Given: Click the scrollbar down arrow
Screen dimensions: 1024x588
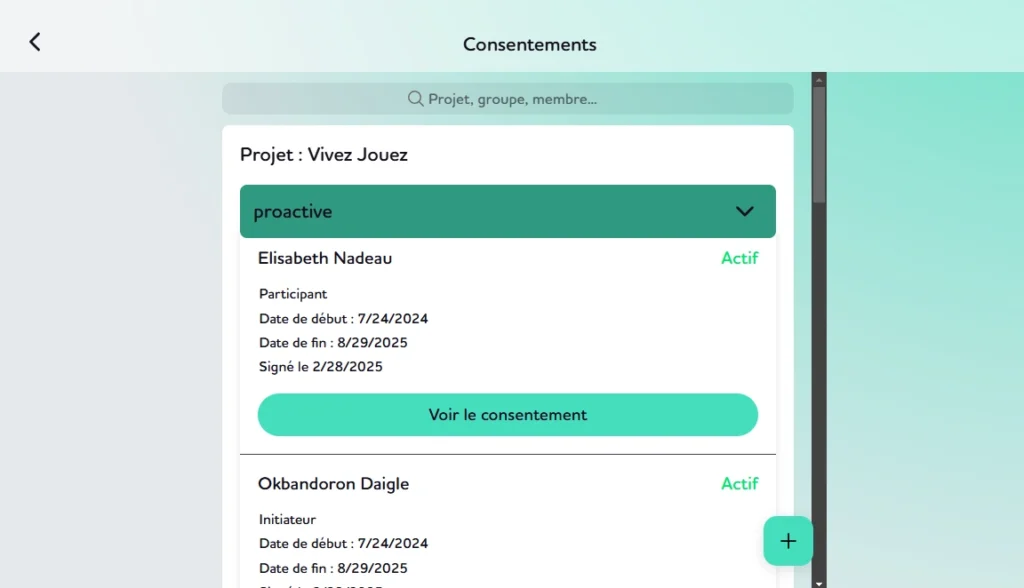Looking at the screenshot, I should click(819, 583).
